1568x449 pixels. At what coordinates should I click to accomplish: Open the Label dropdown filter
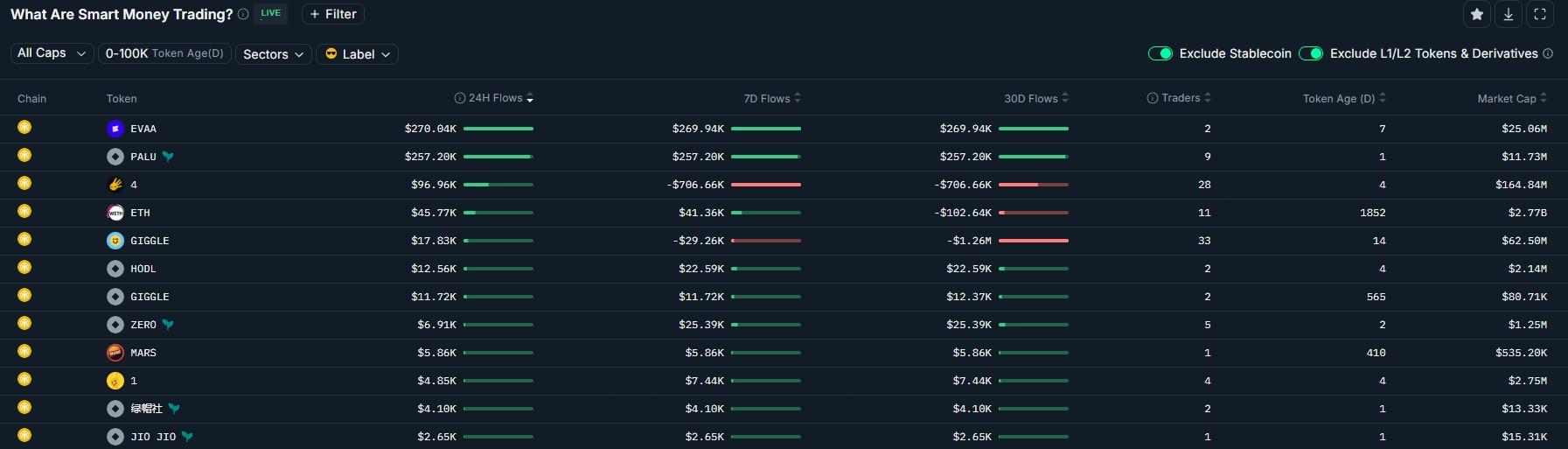click(358, 54)
